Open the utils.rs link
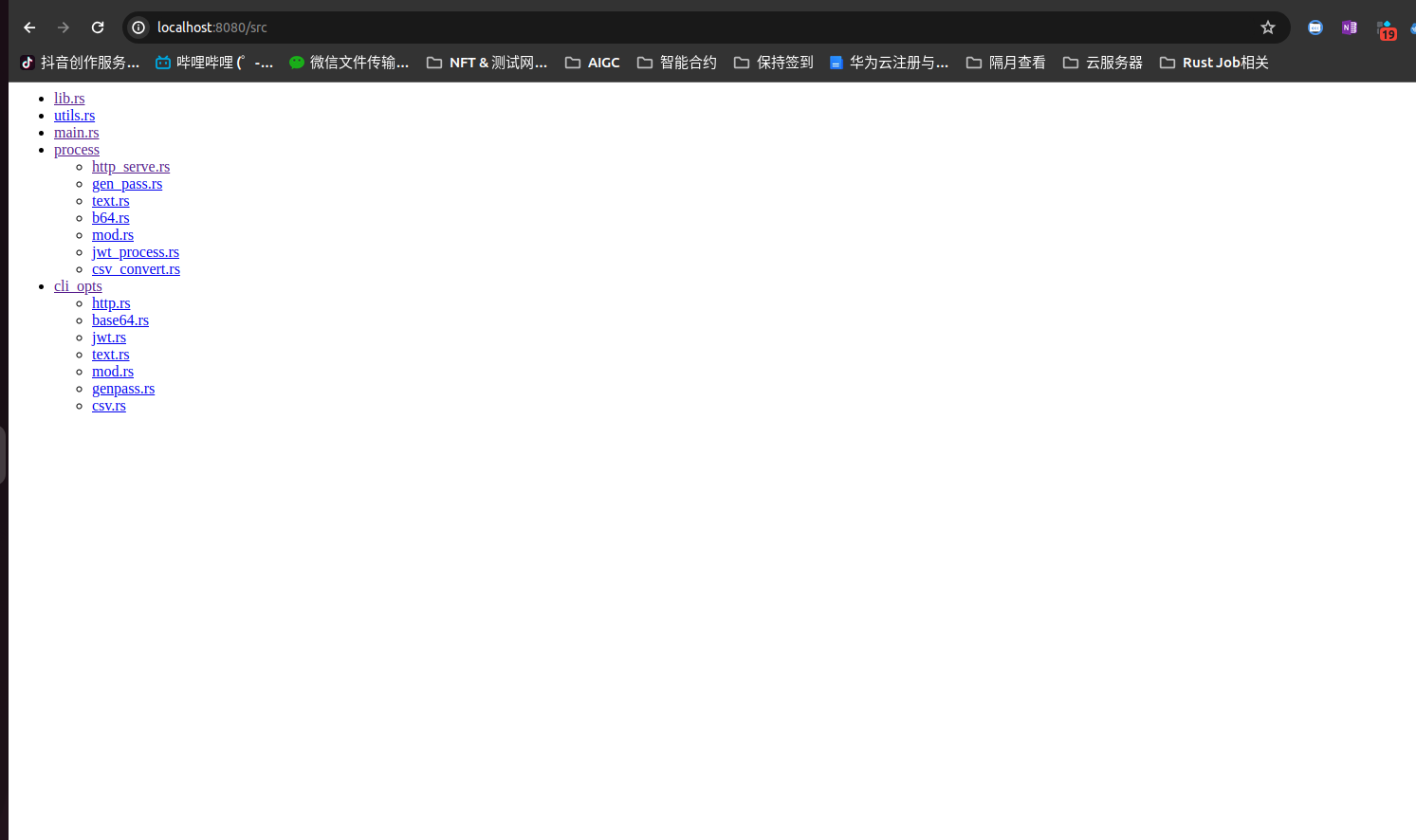 [x=74, y=116]
